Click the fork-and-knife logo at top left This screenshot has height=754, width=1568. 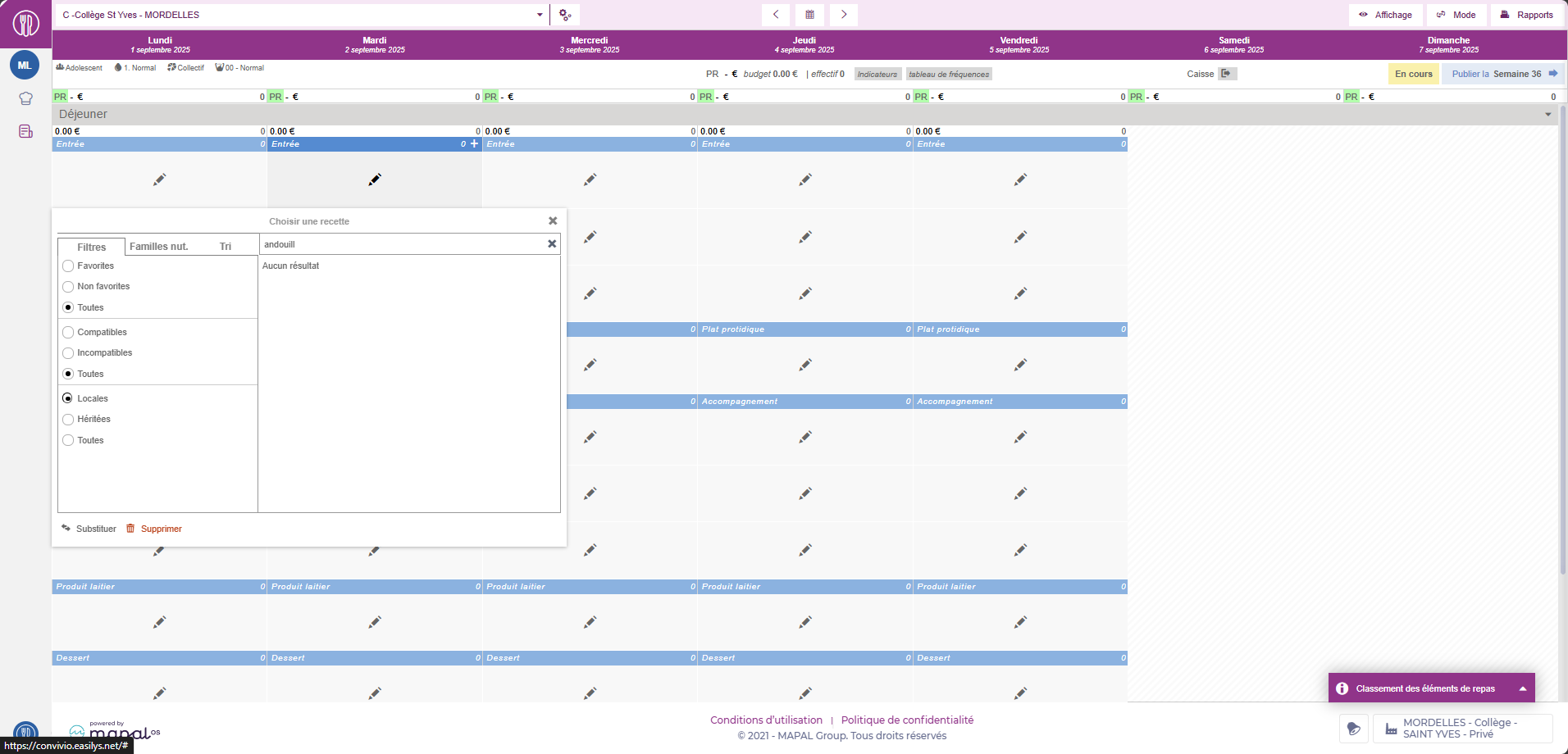[25, 23]
